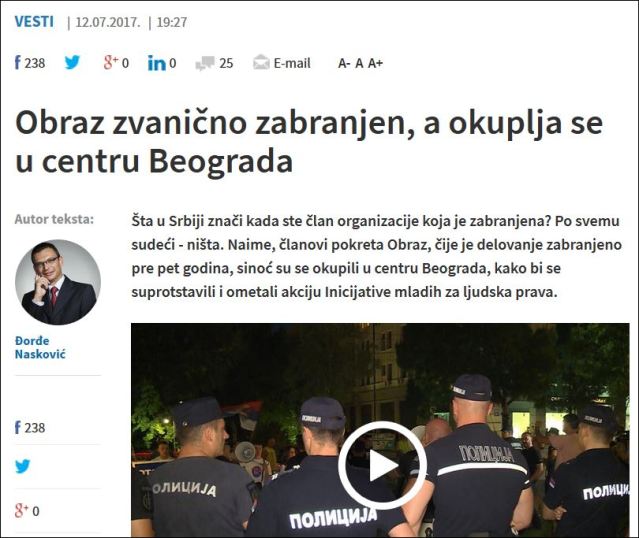Image resolution: width=639 pixels, height=538 pixels.
Task: Share on LinkedIn from the top bar
Action: pos(156,63)
